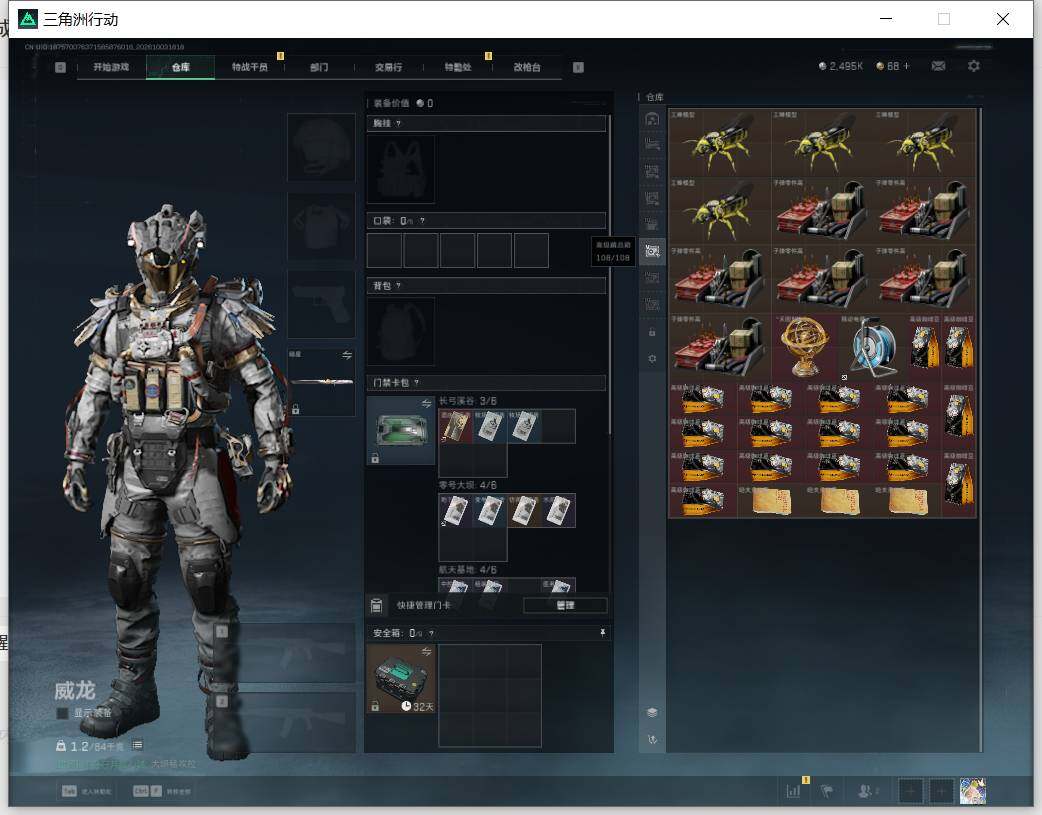Screen dimensions: 1042x815
Task: Toggle the 显示装备 checkbox
Action: pos(62,713)
